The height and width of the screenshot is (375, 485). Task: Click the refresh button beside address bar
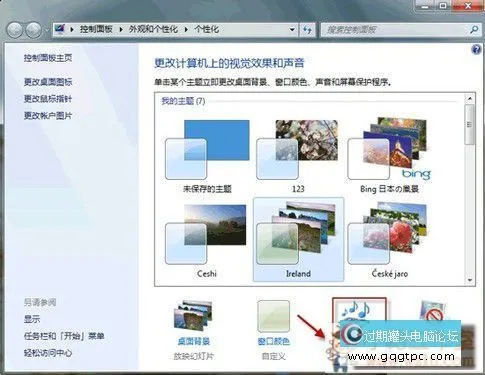(307, 30)
